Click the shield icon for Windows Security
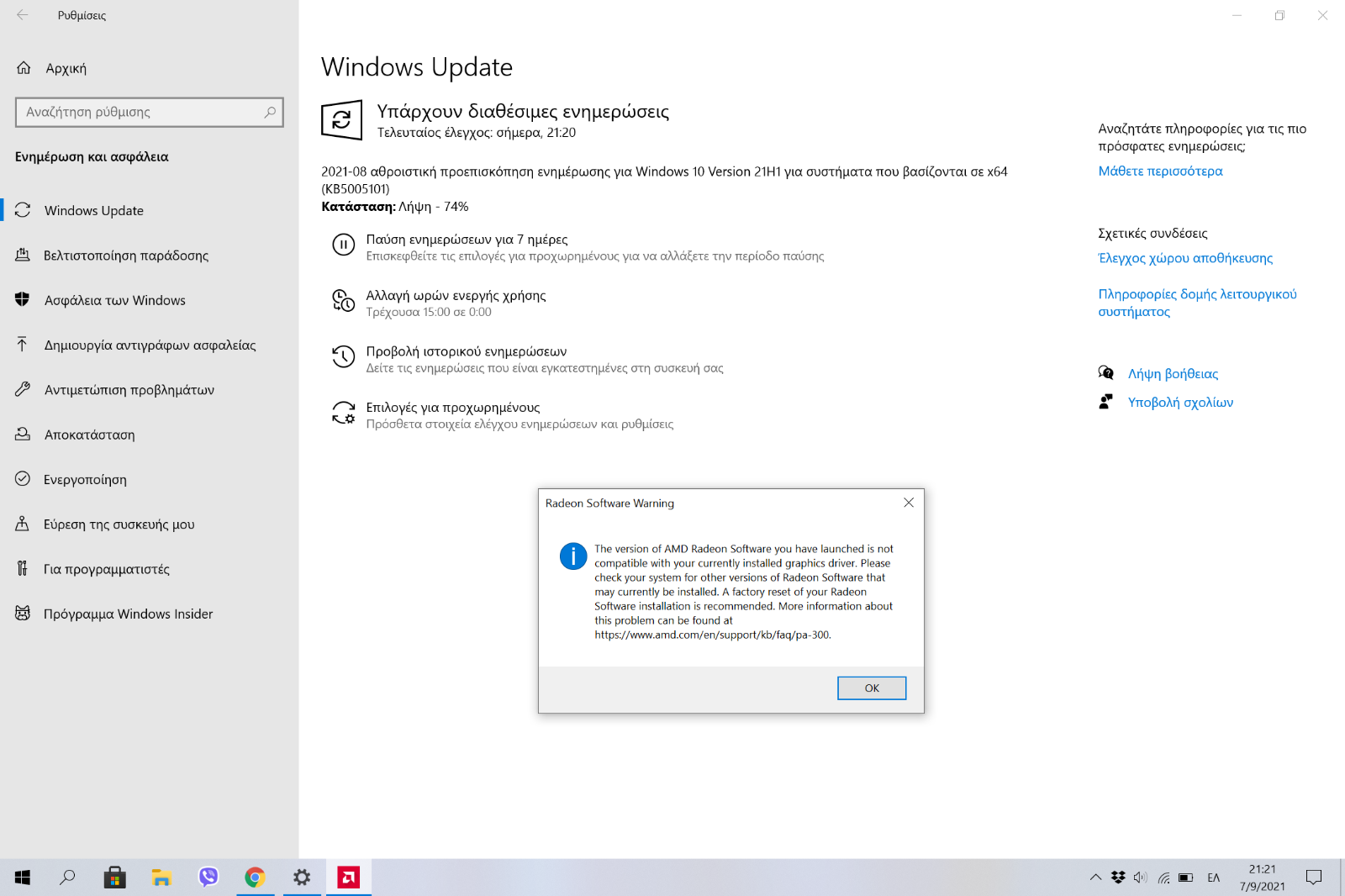The image size is (1345, 896). (x=23, y=299)
